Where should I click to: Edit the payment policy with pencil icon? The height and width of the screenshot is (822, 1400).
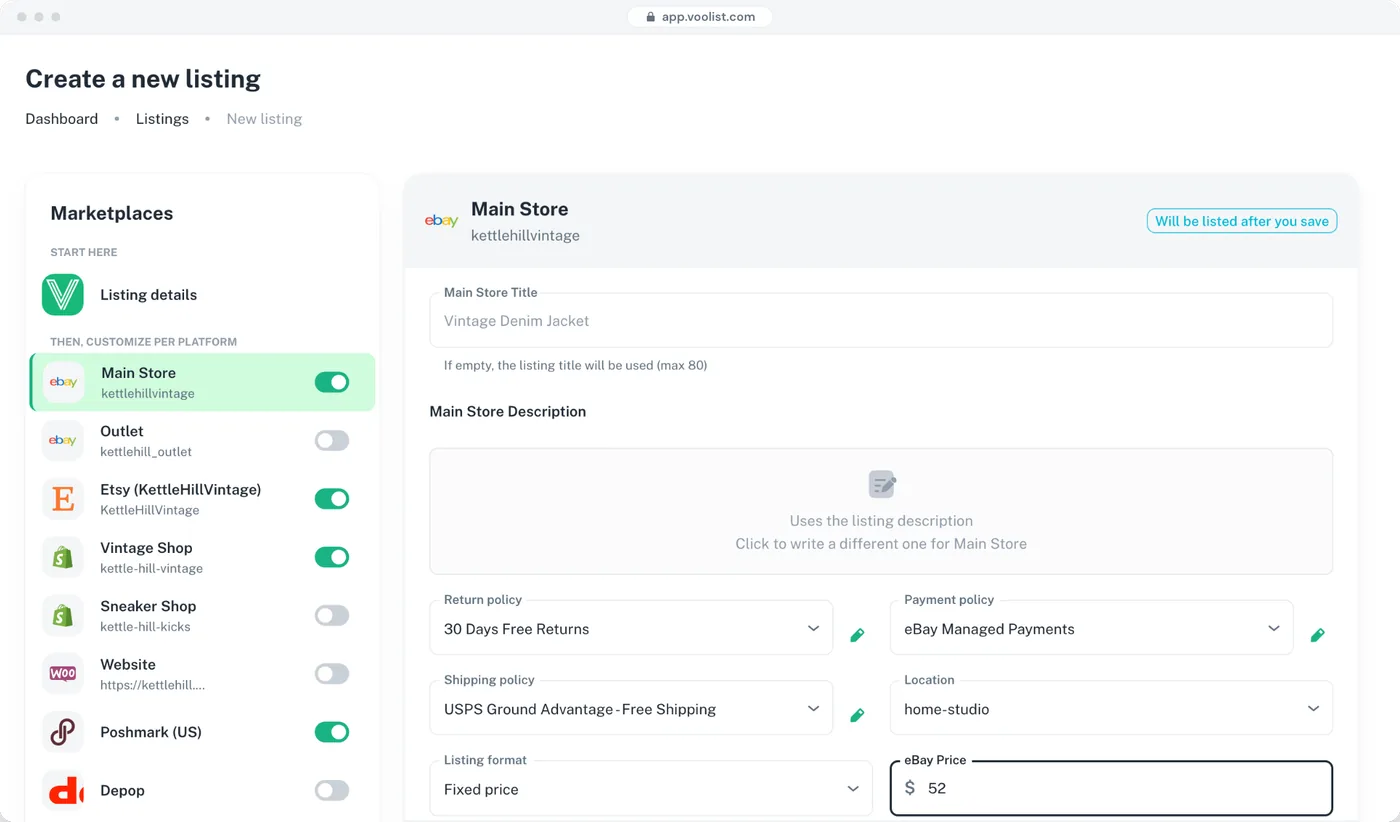click(1318, 635)
